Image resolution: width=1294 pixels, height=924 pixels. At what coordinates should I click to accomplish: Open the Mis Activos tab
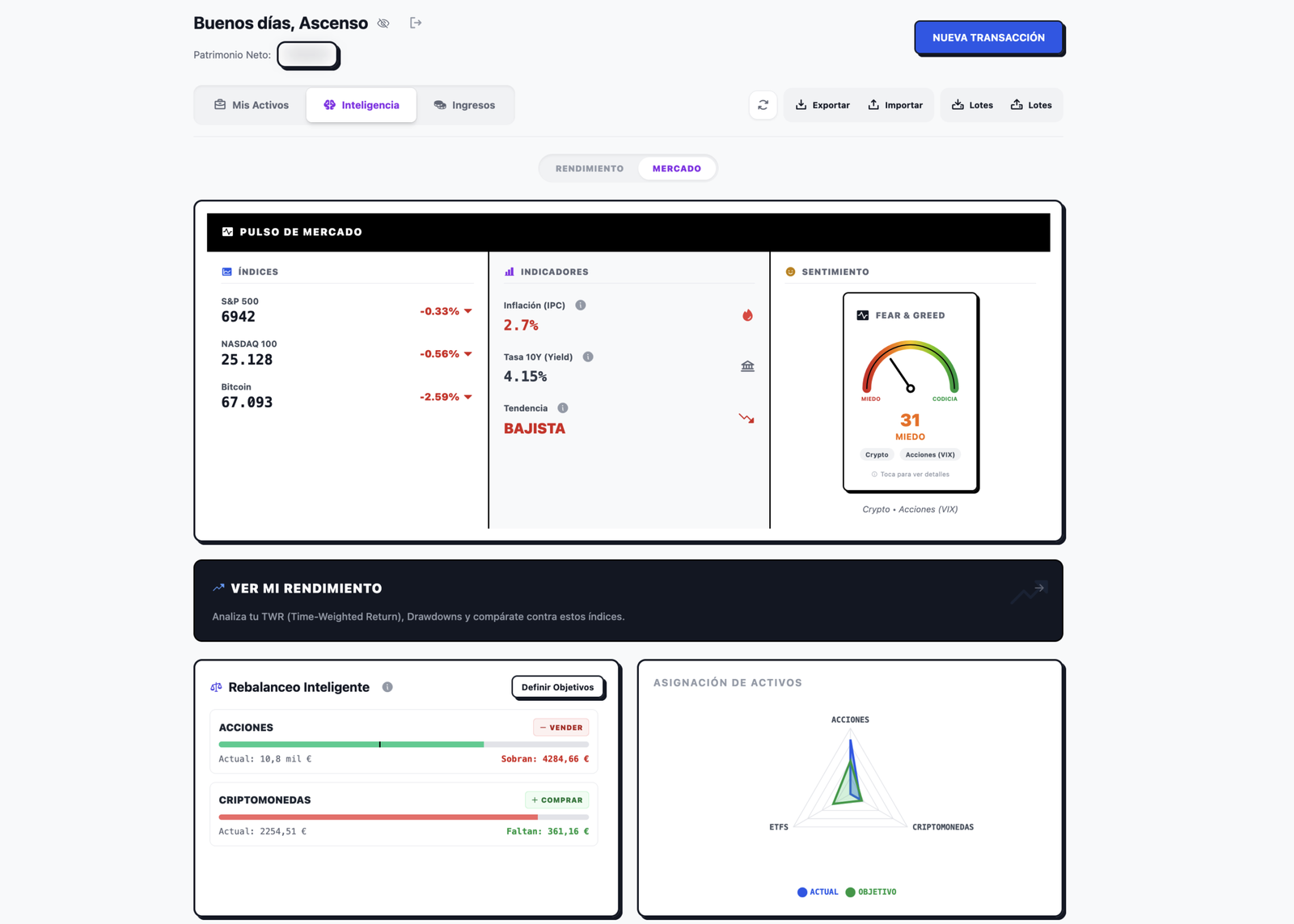(252, 105)
